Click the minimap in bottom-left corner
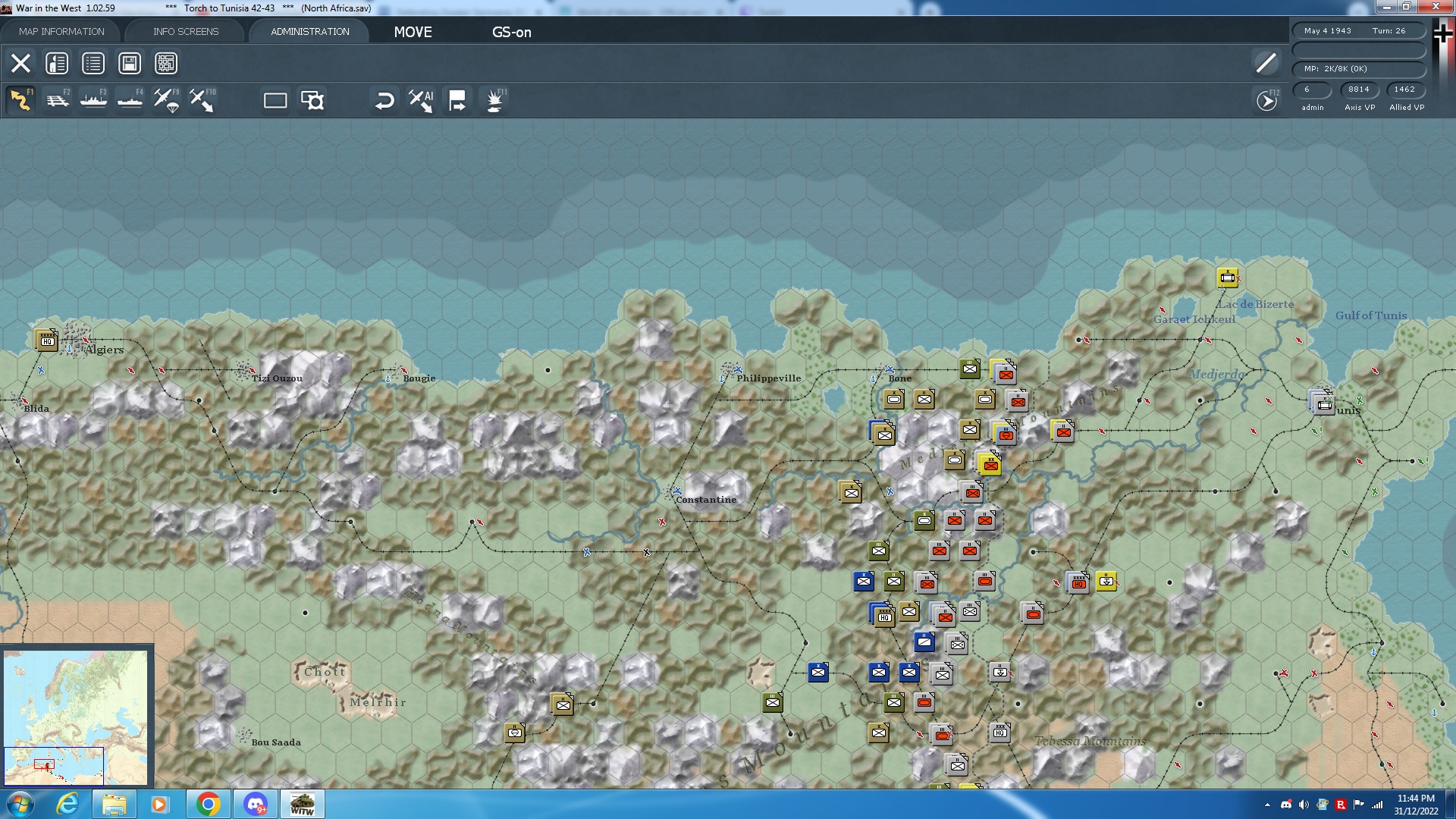Image resolution: width=1456 pixels, height=819 pixels. (x=76, y=717)
